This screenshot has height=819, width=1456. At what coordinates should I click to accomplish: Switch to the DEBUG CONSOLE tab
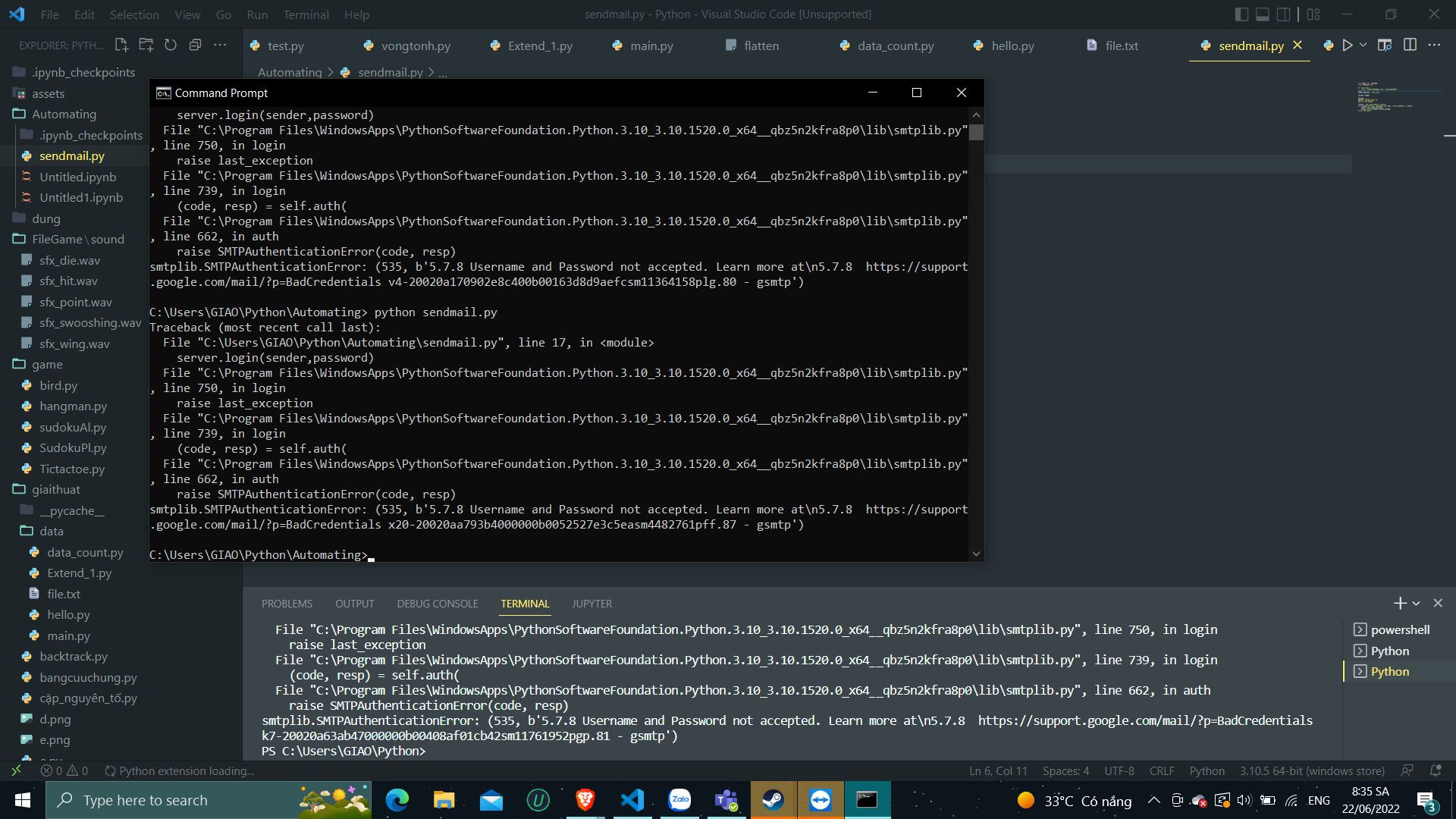438,604
